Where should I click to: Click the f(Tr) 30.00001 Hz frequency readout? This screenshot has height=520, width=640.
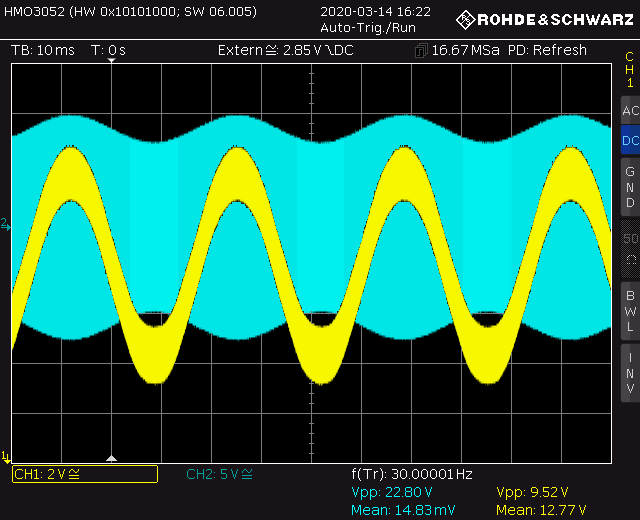412,474
